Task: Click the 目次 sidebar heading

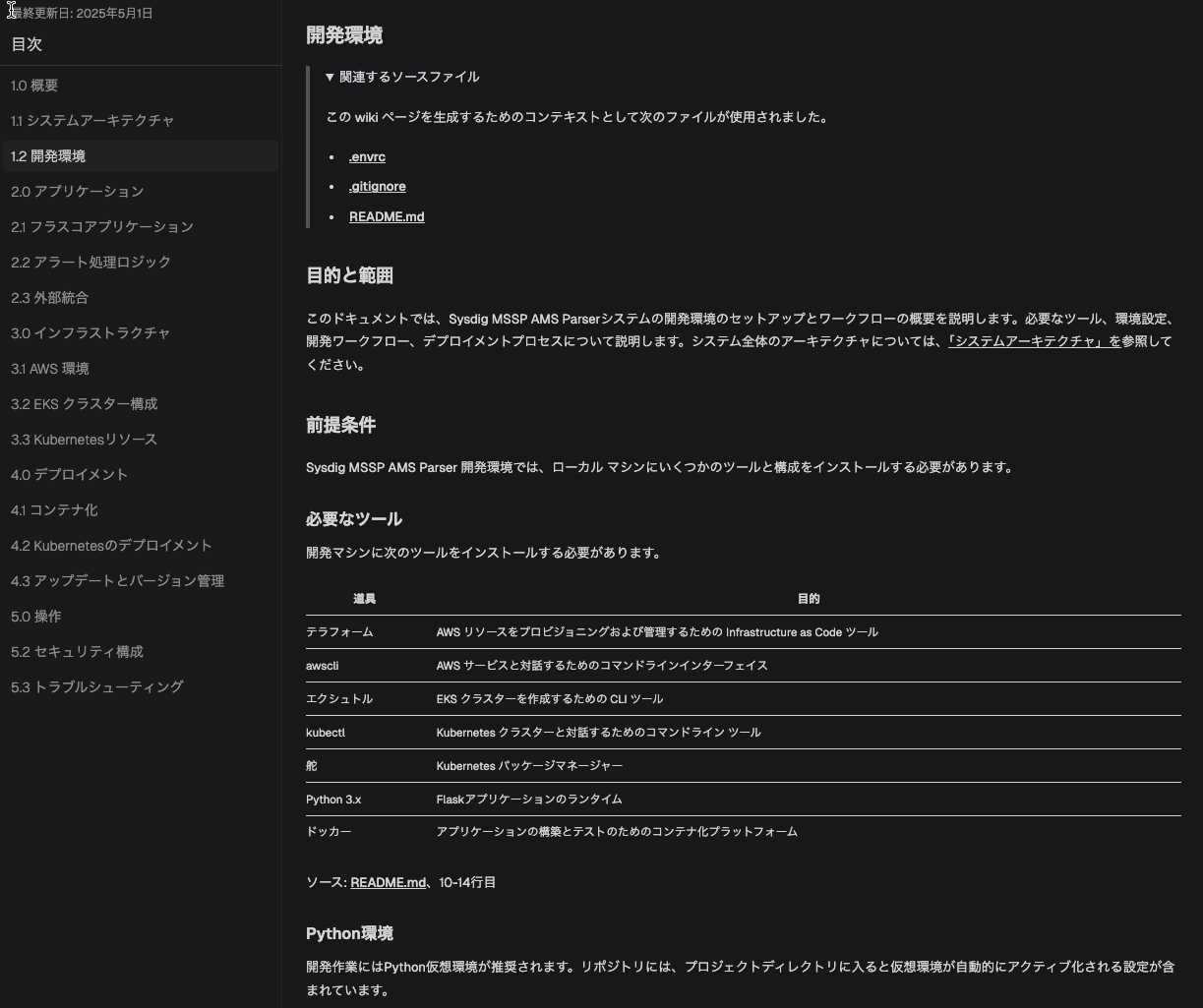Action: click(x=27, y=44)
